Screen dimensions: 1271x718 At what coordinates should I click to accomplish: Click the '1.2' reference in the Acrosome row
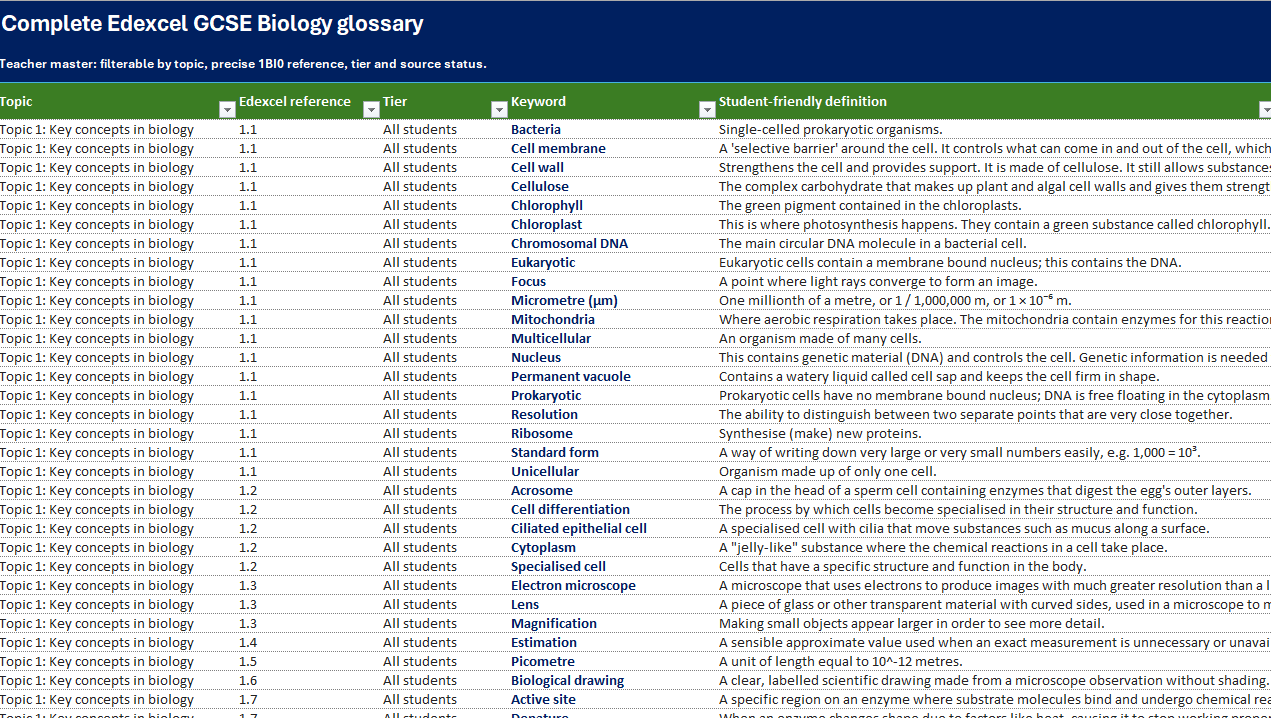pyautogui.click(x=248, y=490)
